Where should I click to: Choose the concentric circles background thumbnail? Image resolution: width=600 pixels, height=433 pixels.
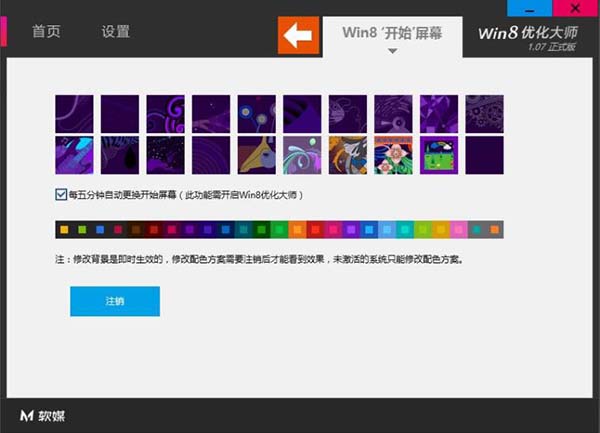tap(211, 155)
